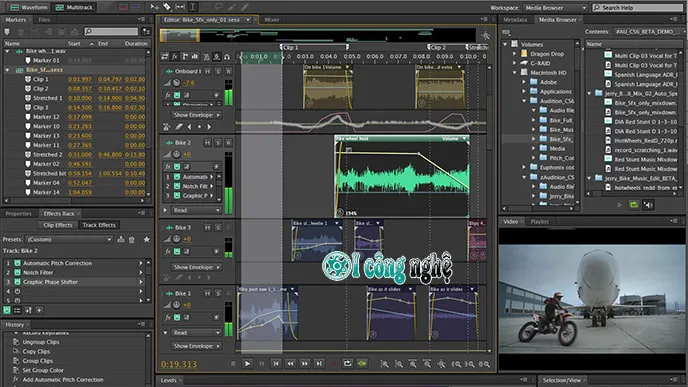Open the Workspace dropdown
688x387 pixels.
click(555, 7)
